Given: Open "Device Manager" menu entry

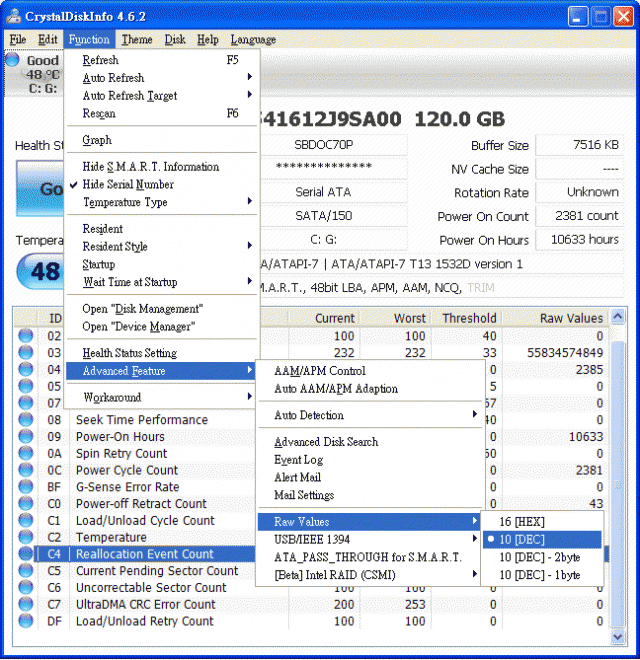Looking at the screenshot, I should [x=162, y=327].
